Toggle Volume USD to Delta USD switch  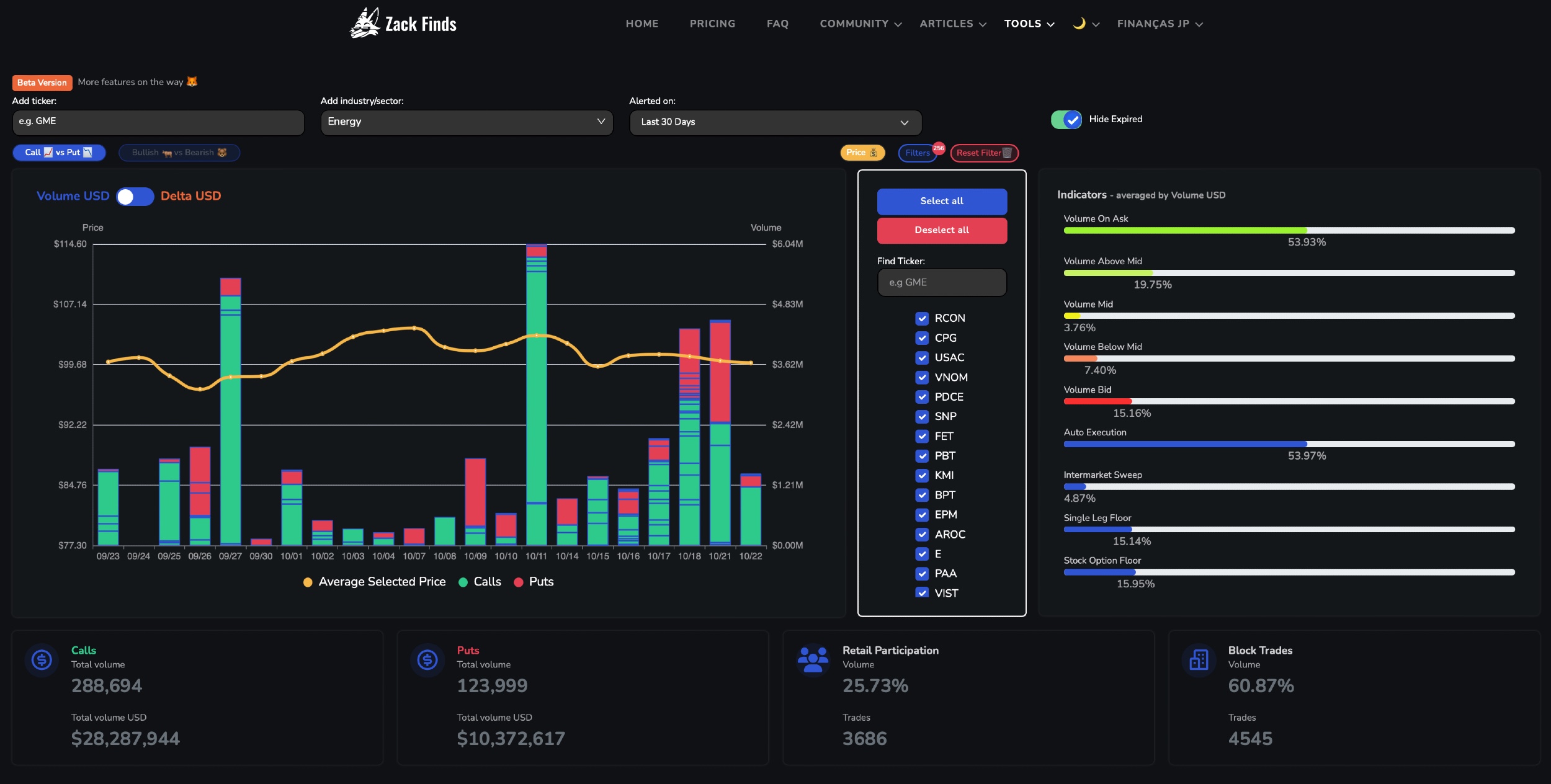click(x=135, y=196)
